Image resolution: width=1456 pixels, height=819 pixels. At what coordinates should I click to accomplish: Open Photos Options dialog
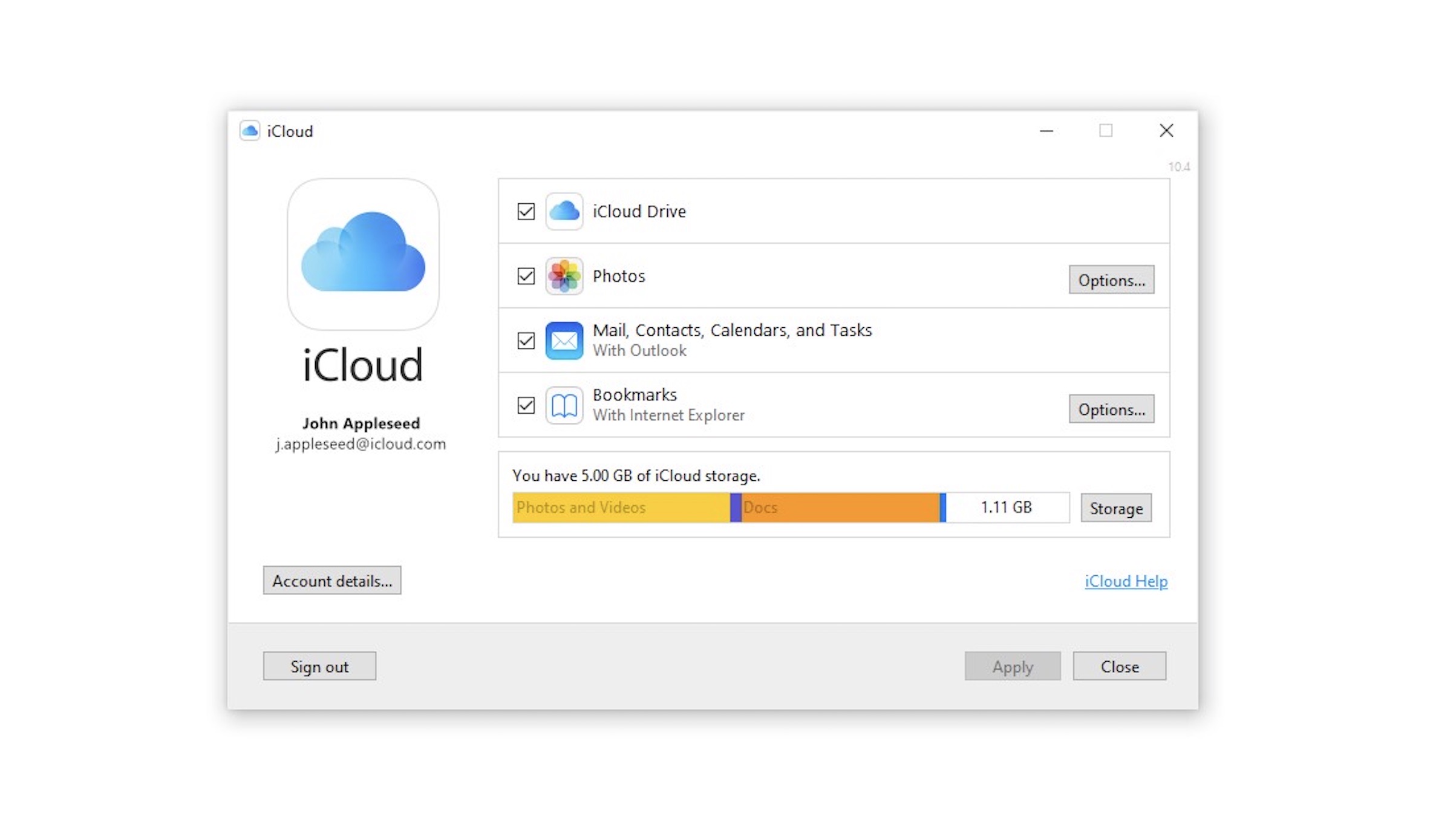tap(1111, 279)
